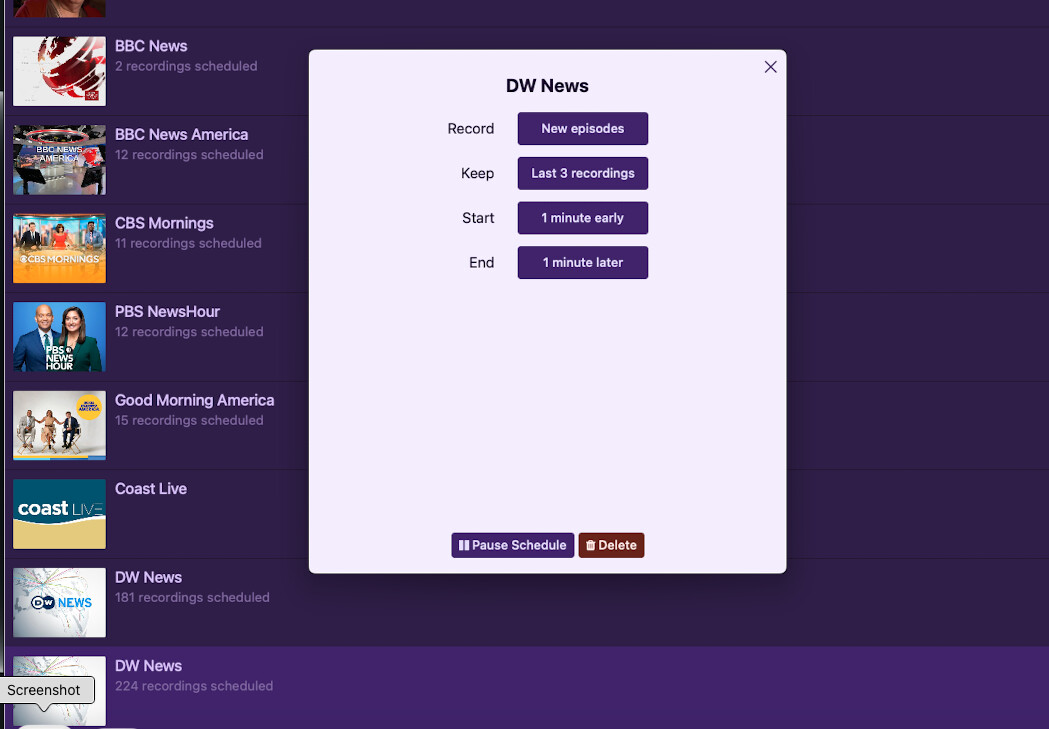Select the PBS NewsHour thumbnail

[59, 337]
